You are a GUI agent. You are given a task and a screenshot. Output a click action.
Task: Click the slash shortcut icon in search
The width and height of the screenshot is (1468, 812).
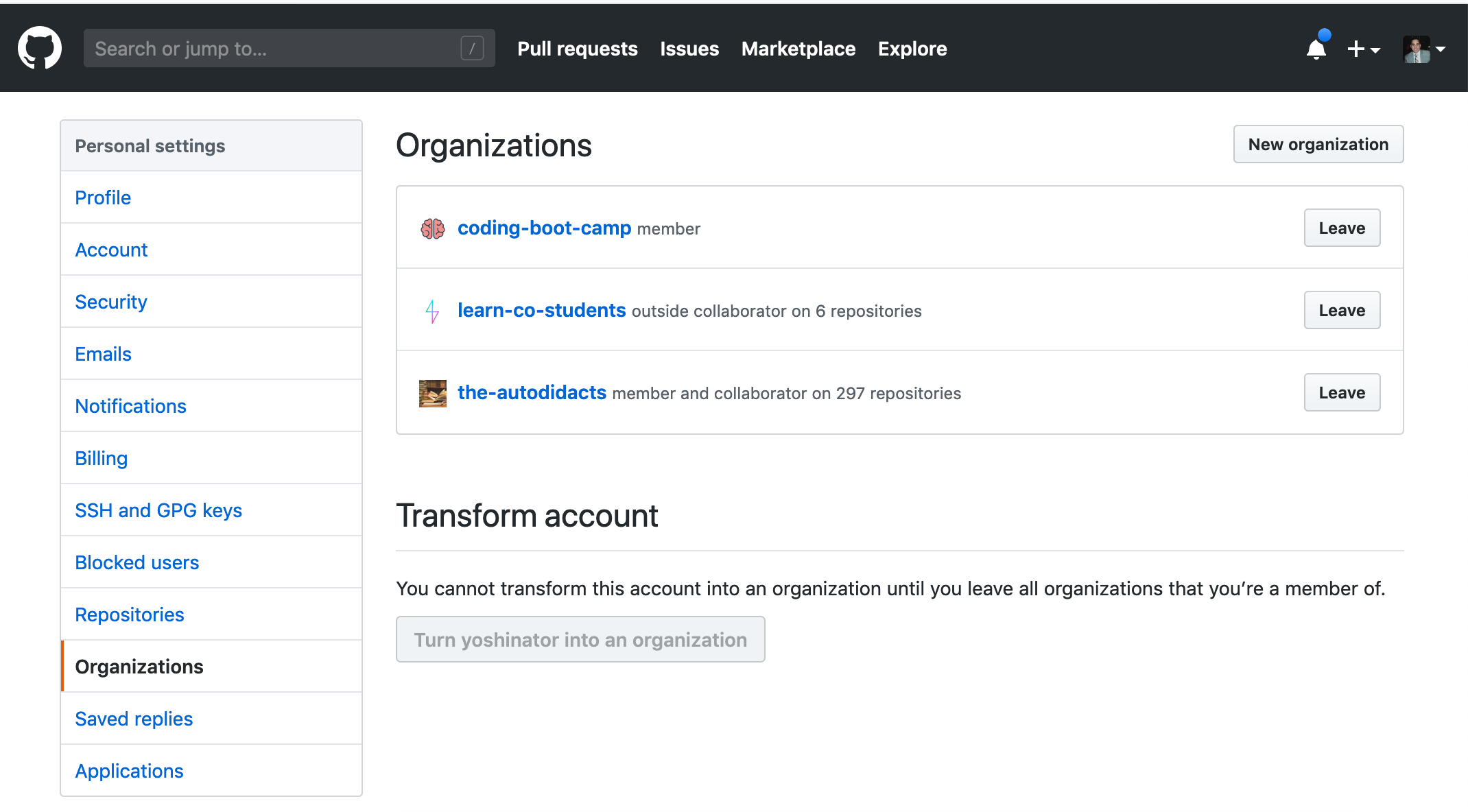pos(472,48)
